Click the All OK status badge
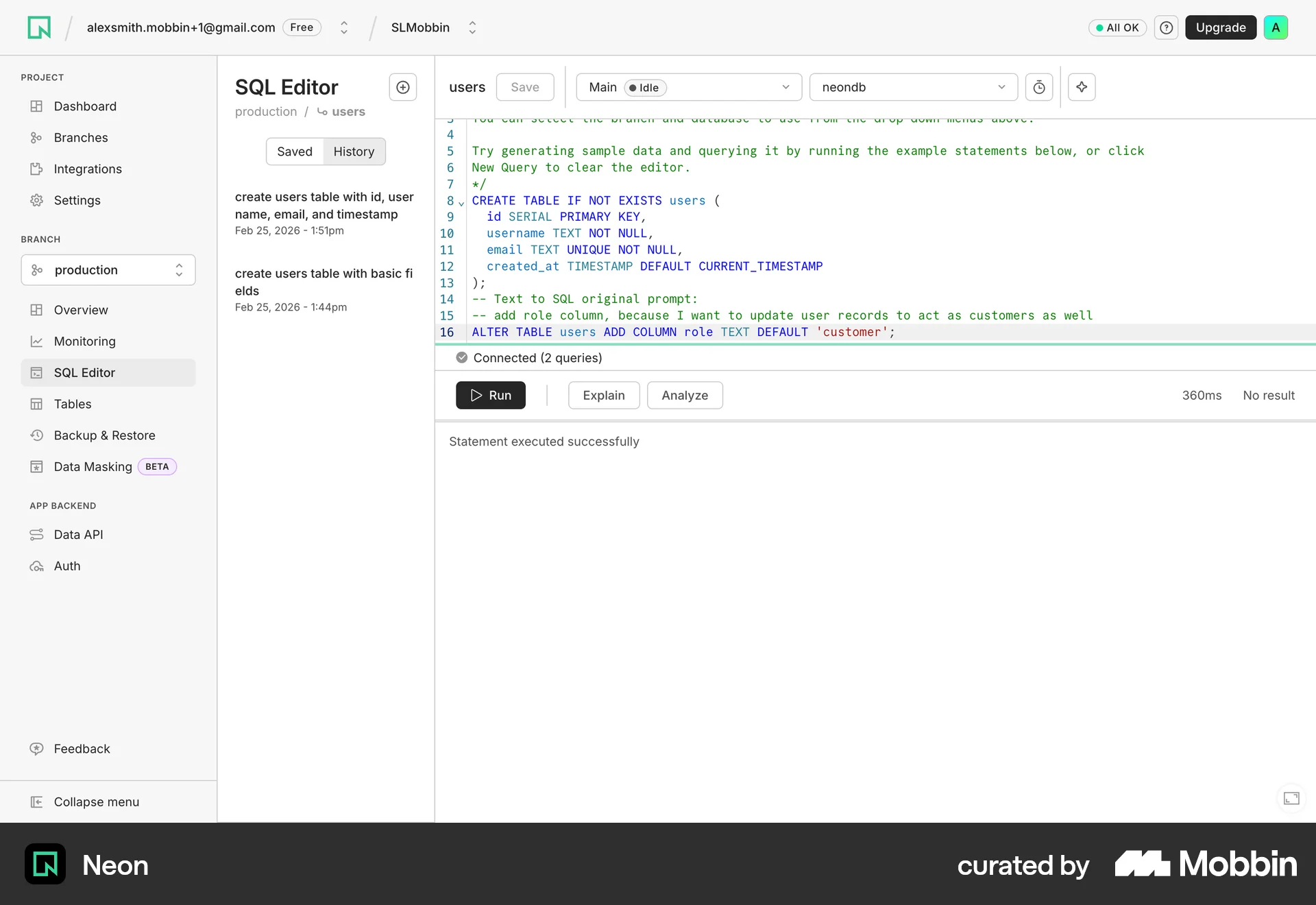 point(1117,27)
